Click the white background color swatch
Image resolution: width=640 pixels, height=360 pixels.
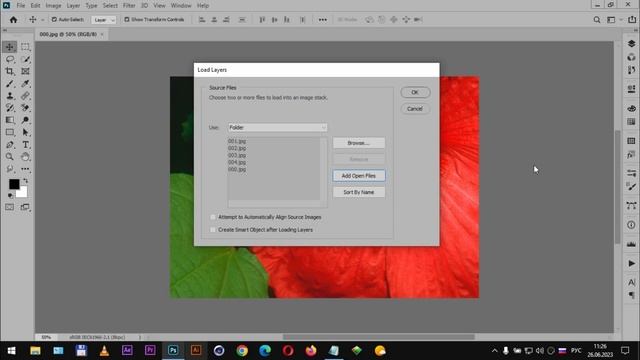22,192
